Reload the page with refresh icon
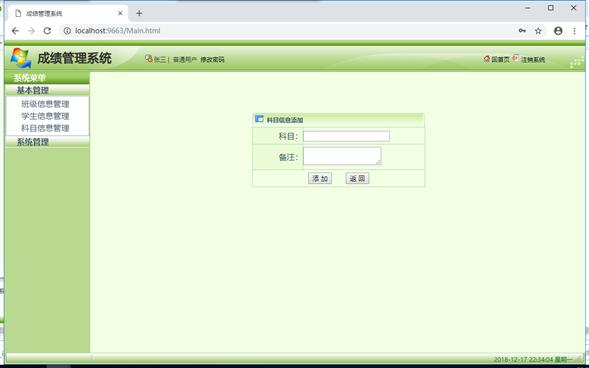Viewport: 589px width, 368px height. [47, 31]
